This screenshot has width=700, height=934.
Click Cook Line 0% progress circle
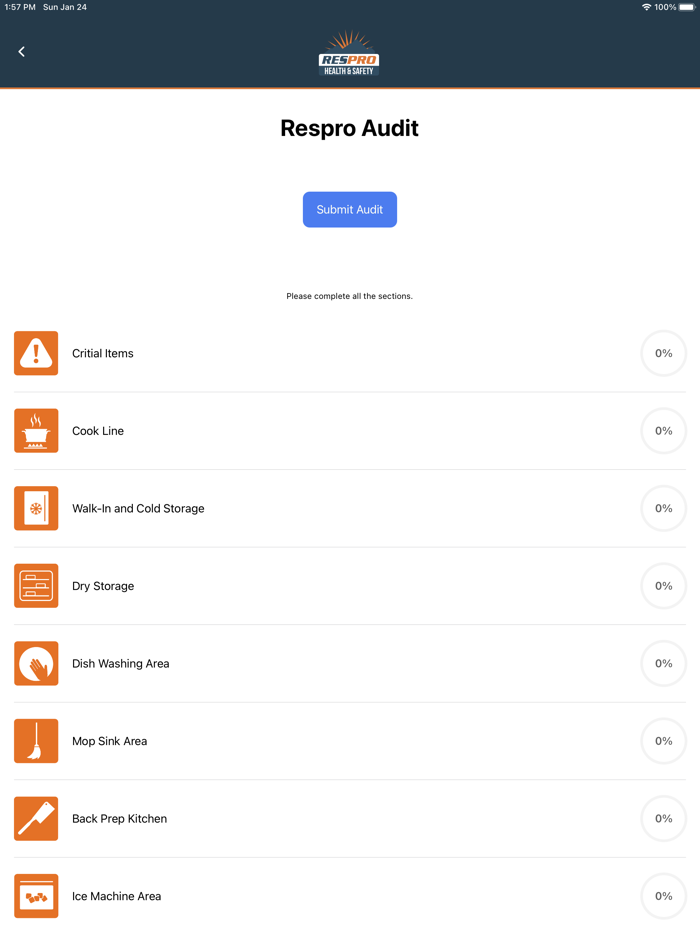pos(664,431)
